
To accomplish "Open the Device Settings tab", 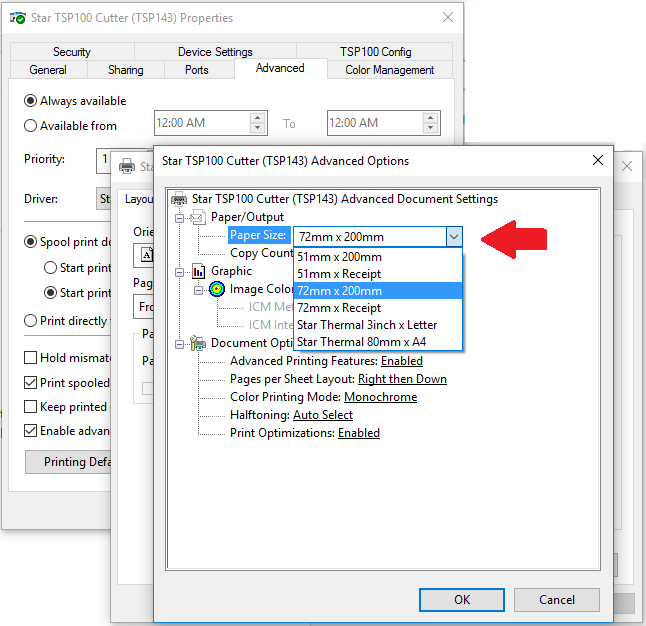I will pos(215,52).
